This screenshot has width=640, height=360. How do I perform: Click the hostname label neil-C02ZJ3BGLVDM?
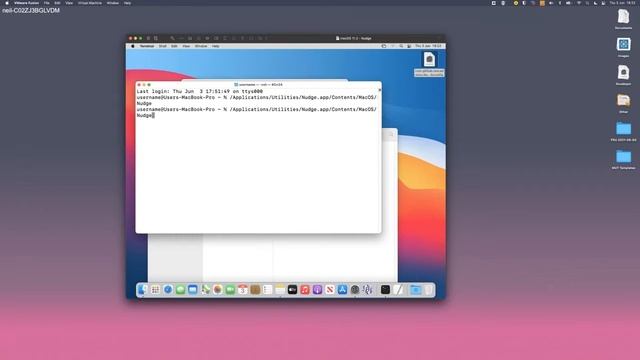point(31,11)
